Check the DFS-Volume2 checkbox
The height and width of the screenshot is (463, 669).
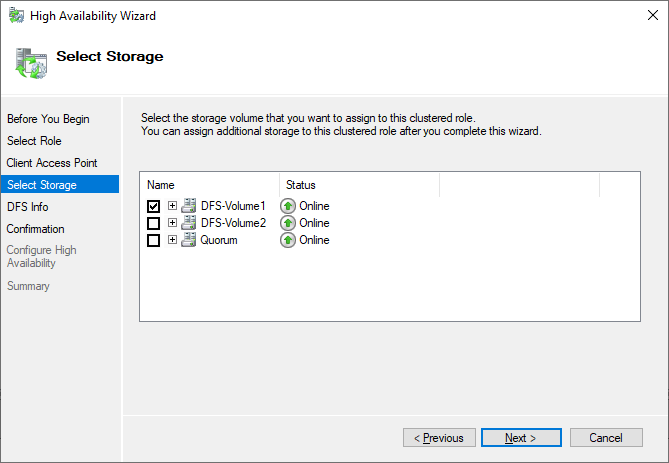click(x=153, y=223)
